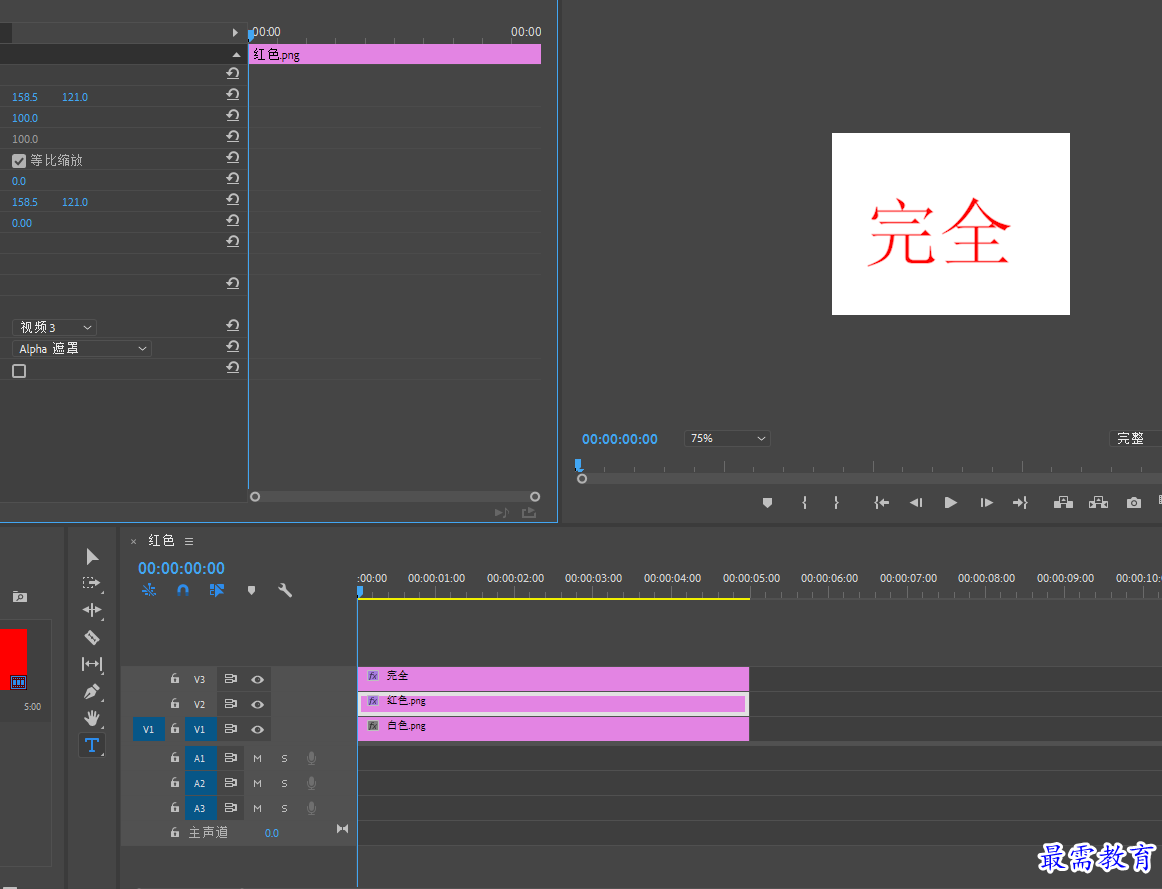Select the 红色 sequence tab

[161, 541]
